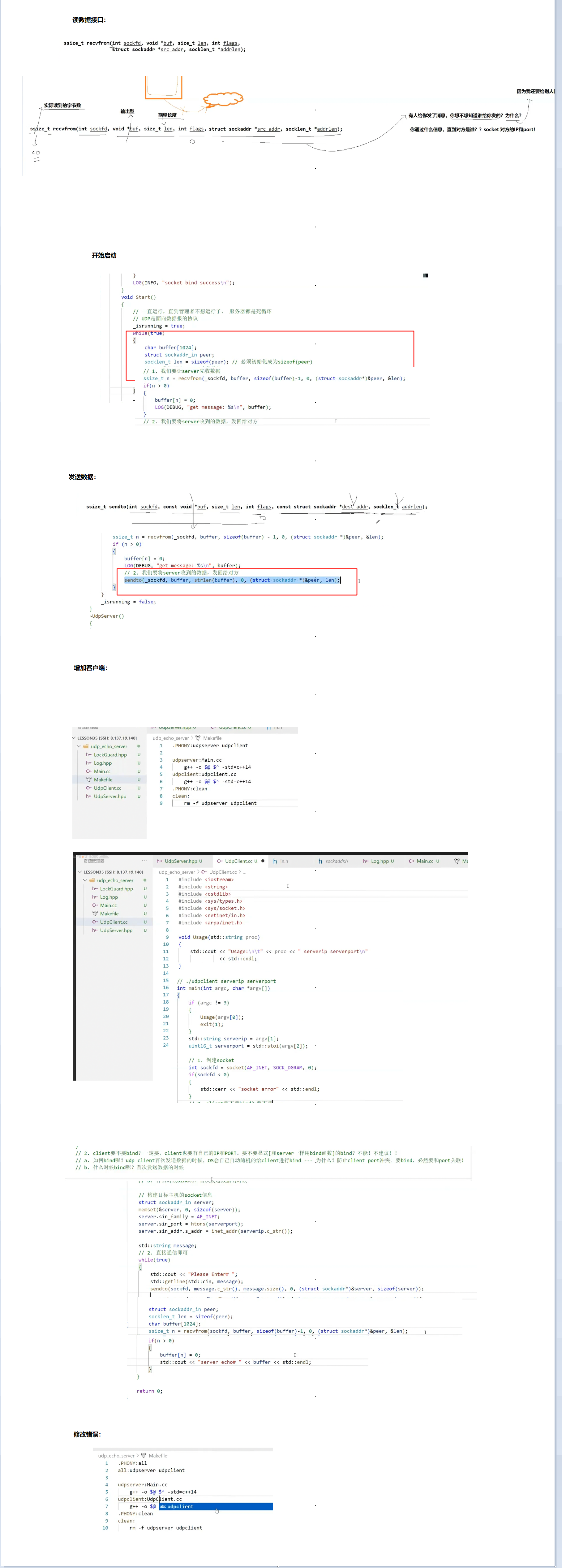Click '#include <iostream>' line

point(206,879)
